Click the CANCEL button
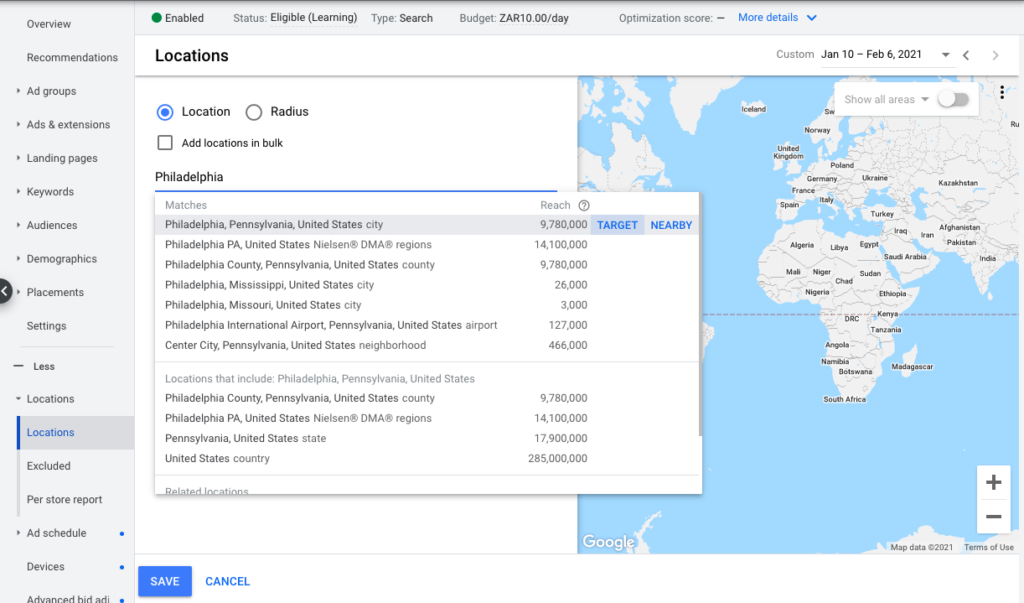The height and width of the screenshot is (603, 1024). point(227,581)
